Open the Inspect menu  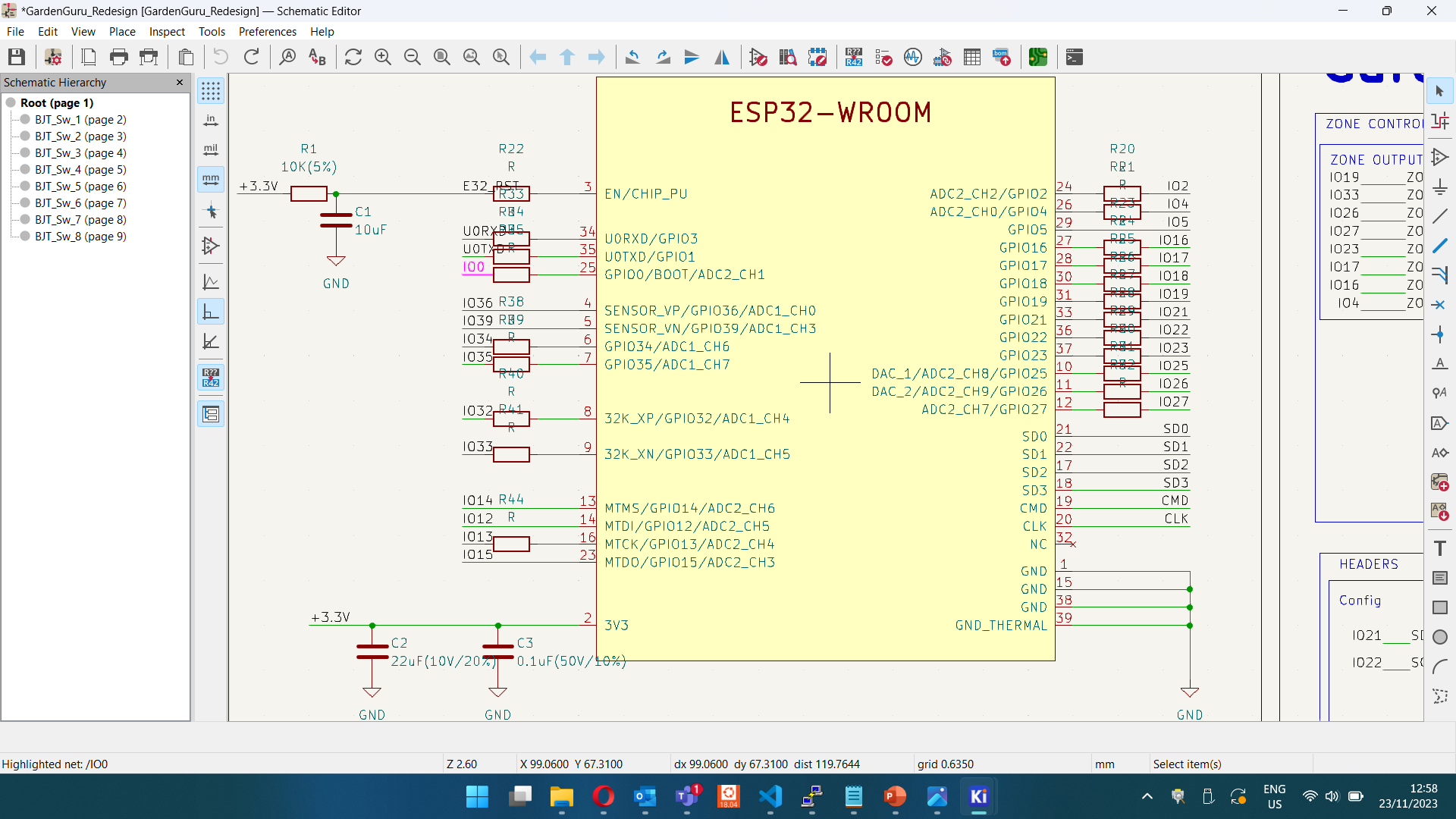(x=167, y=31)
